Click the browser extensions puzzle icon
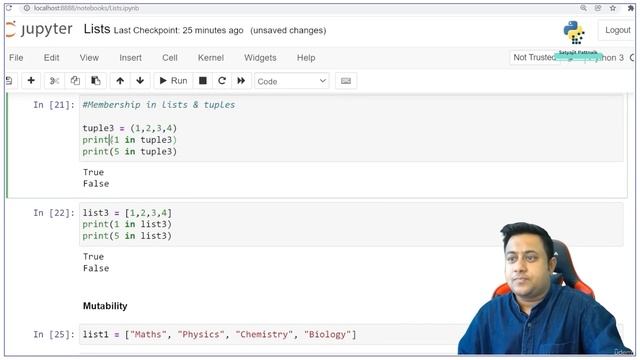The width and height of the screenshot is (640, 360). point(631,8)
